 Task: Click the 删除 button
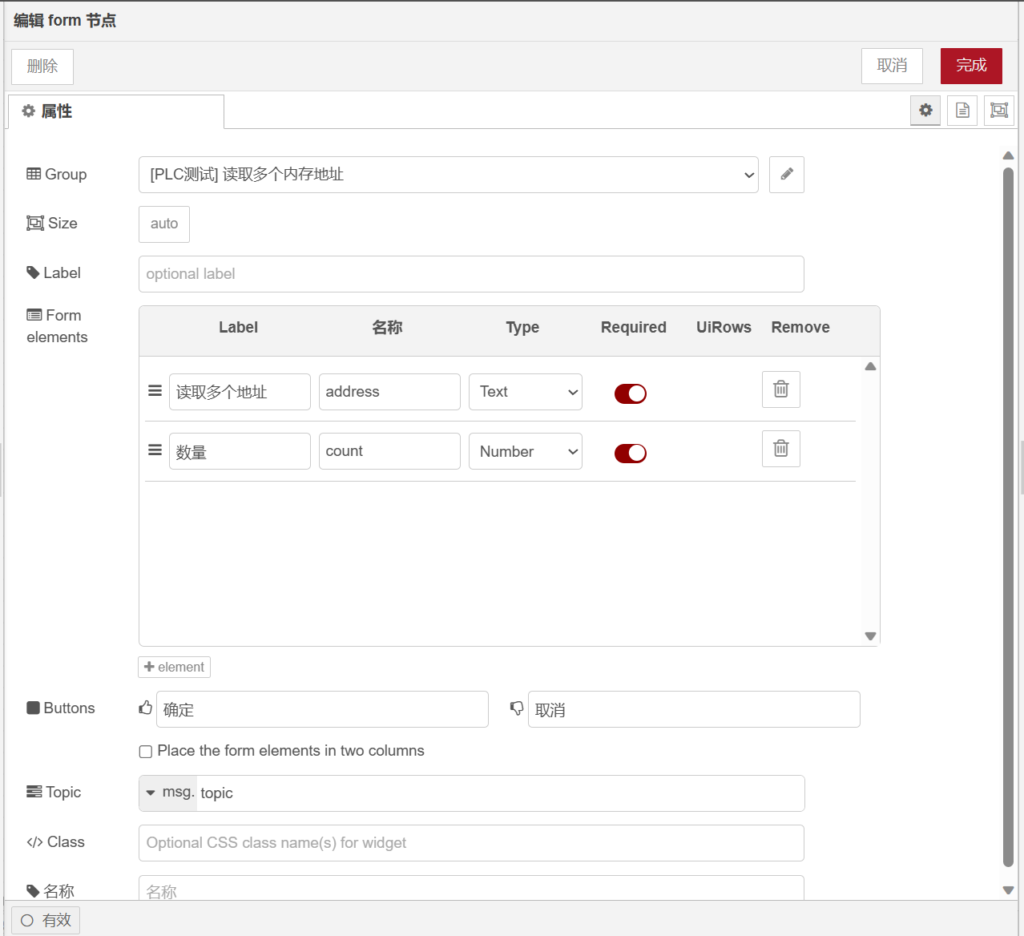tap(42, 66)
